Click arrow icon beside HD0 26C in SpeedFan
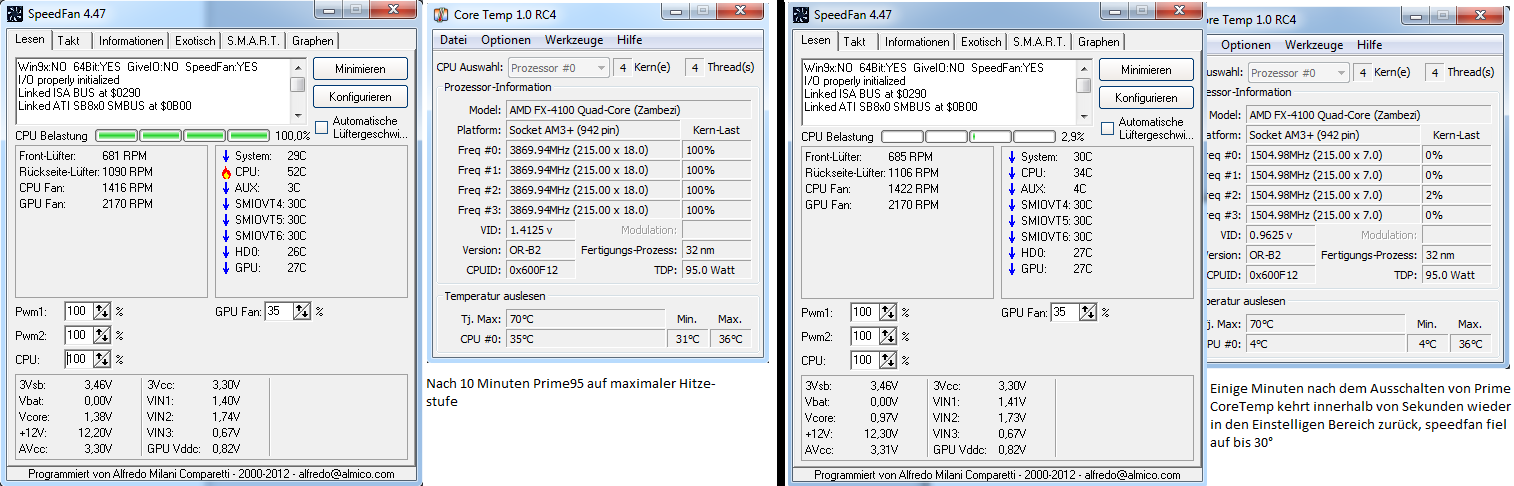Viewport: 1514px width, 486px height. click(x=226, y=252)
